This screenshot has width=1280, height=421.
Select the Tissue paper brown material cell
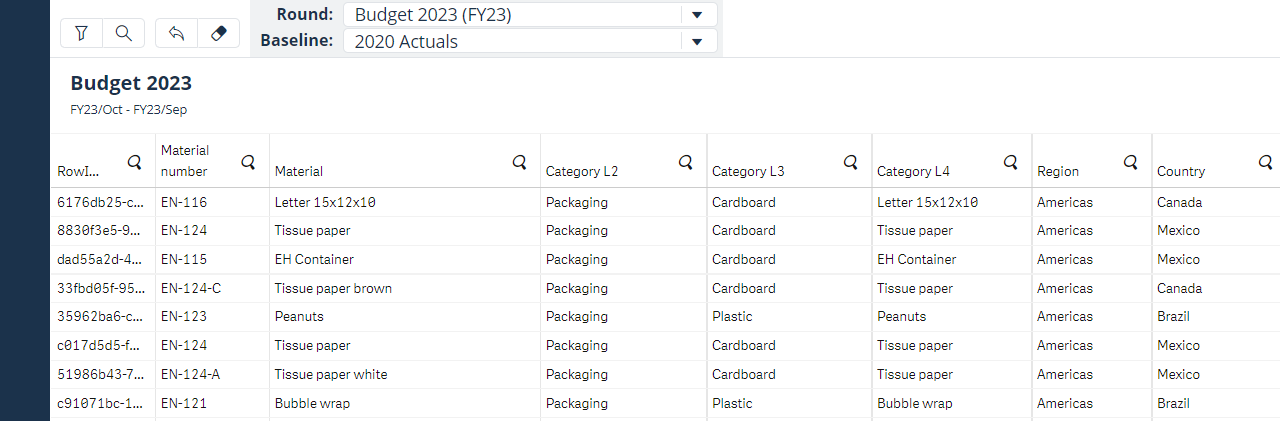click(333, 288)
